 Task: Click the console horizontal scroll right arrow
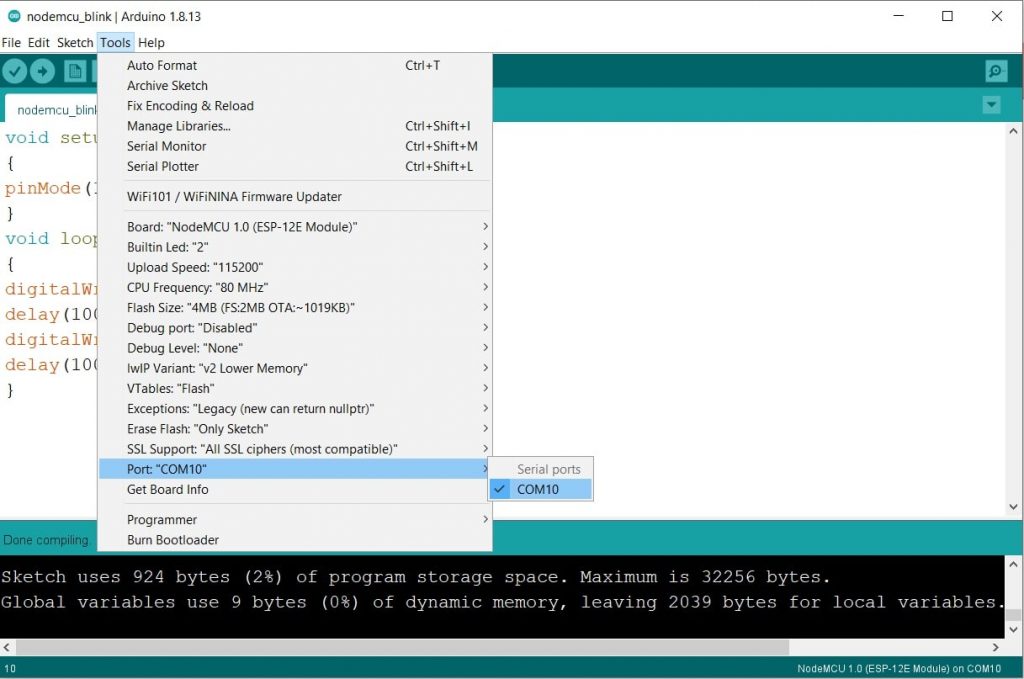tap(995, 647)
